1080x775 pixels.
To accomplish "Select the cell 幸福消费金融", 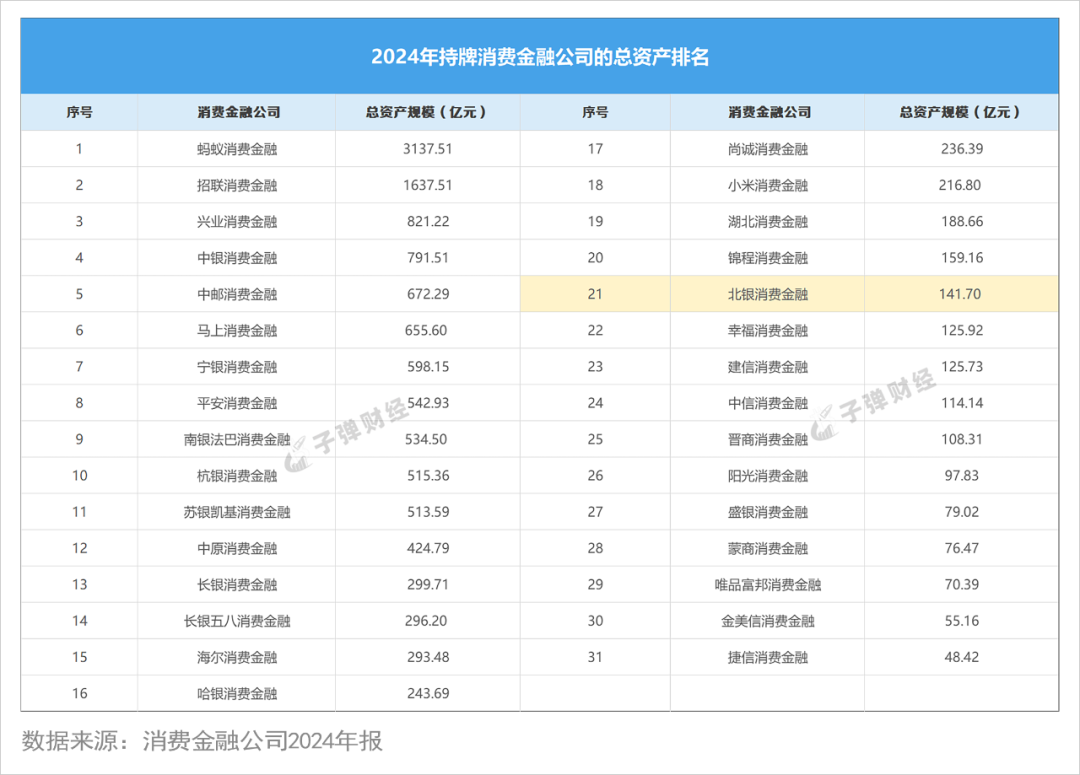I will point(768,331).
